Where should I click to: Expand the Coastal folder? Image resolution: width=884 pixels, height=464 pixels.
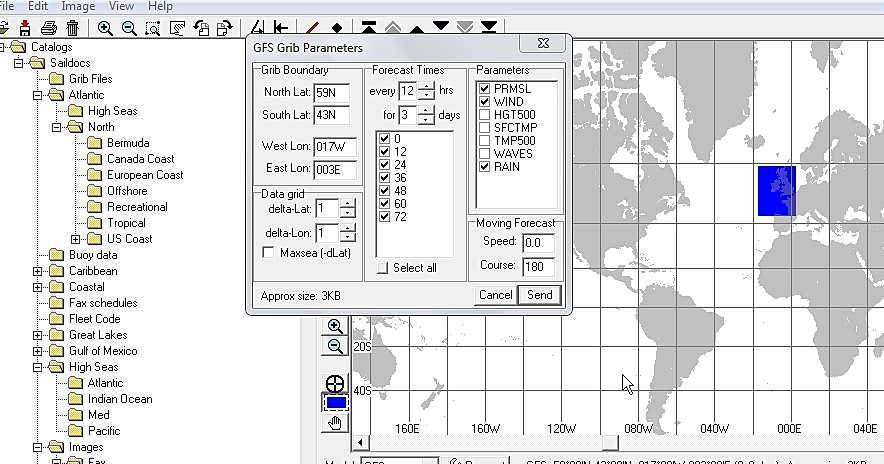[37, 287]
